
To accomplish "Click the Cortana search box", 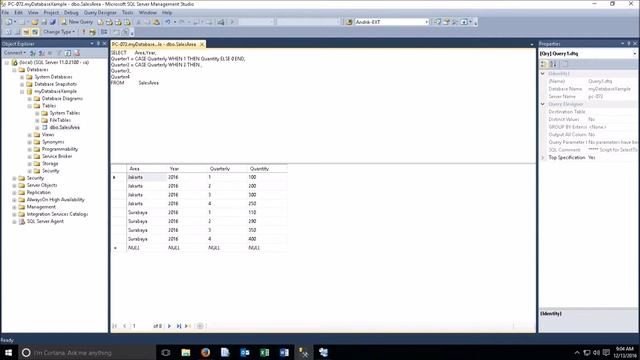I will click(x=87, y=353).
